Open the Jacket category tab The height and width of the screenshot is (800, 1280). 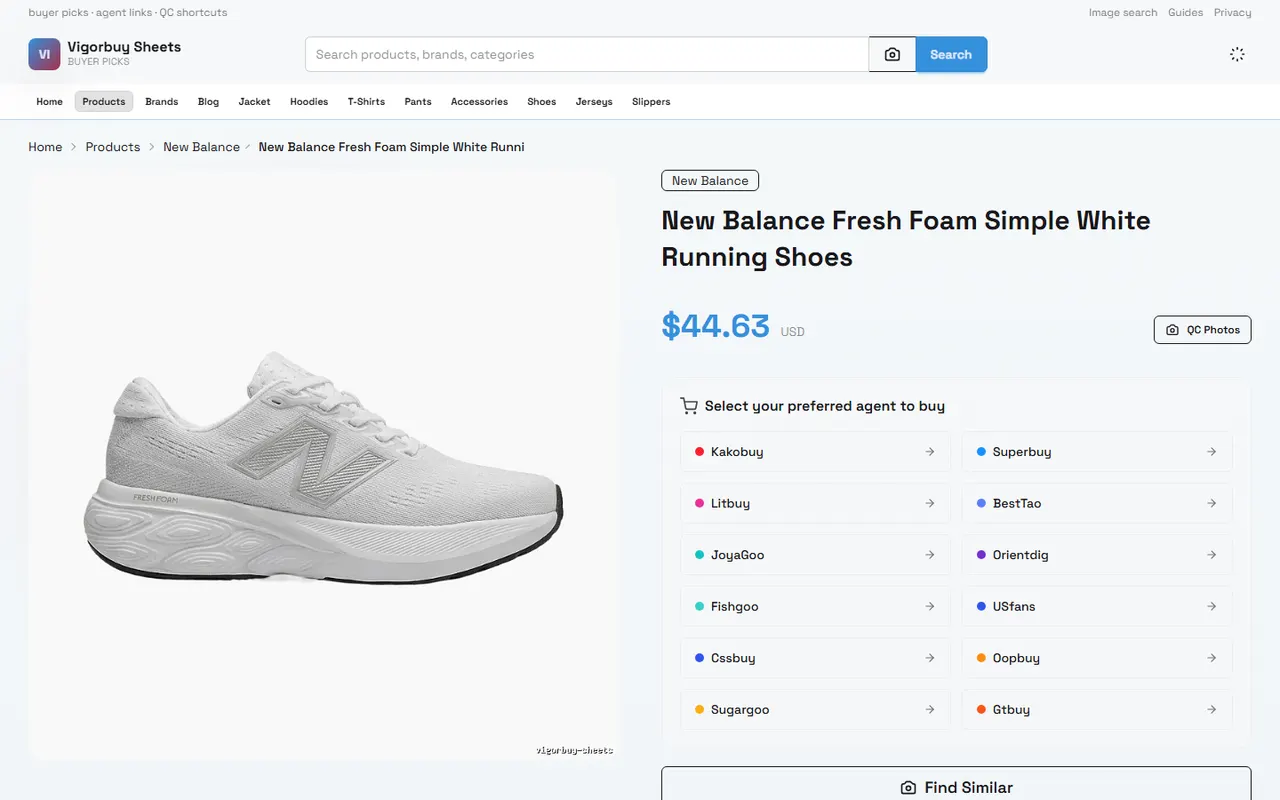tap(254, 102)
